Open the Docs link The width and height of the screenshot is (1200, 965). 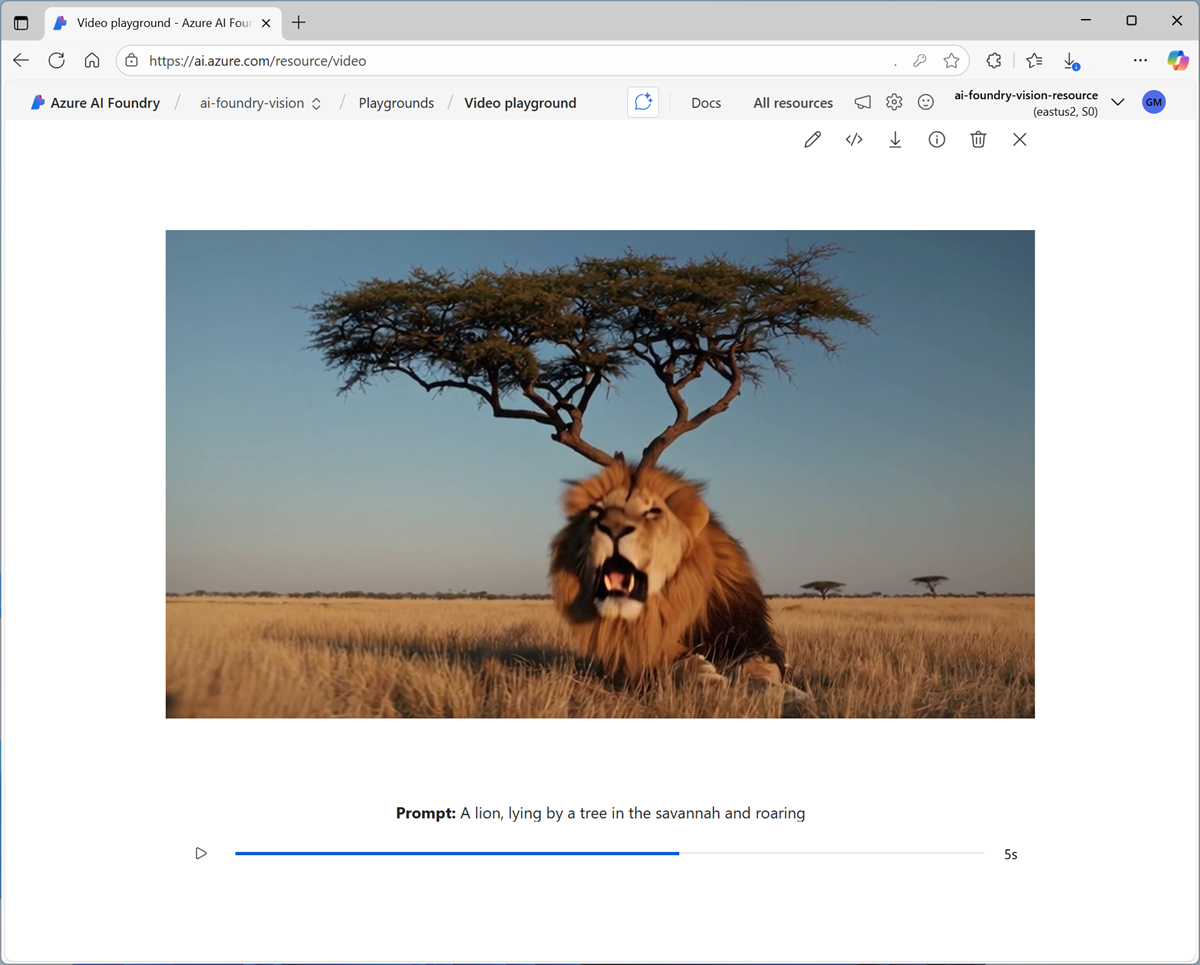pos(706,103)
